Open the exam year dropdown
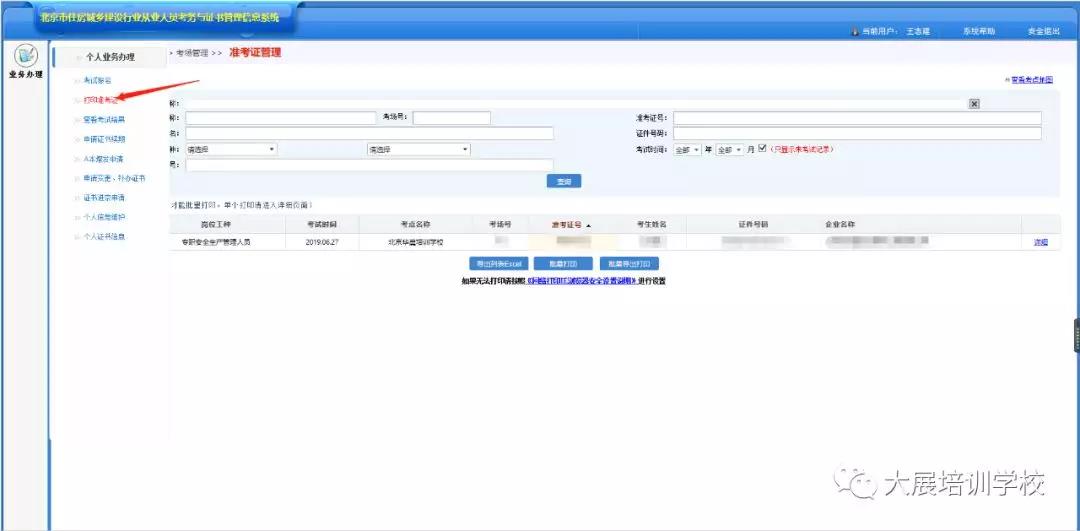This screenshot has height=531, width=1080. click(688, 149)
